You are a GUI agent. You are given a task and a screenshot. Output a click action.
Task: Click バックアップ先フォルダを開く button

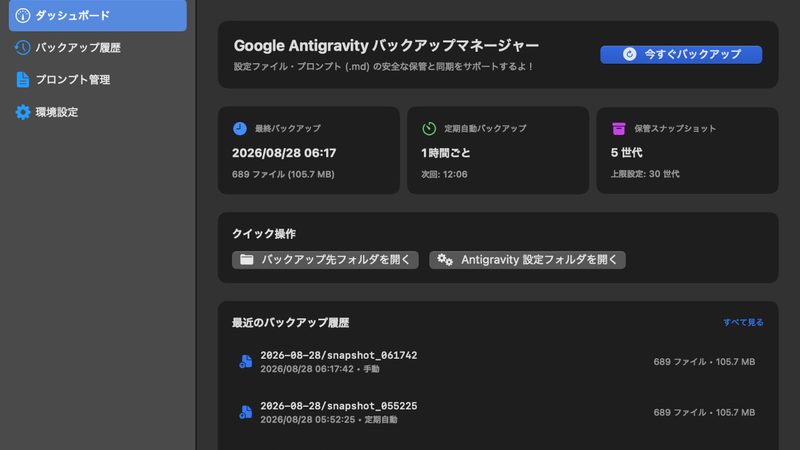(326, 260)
